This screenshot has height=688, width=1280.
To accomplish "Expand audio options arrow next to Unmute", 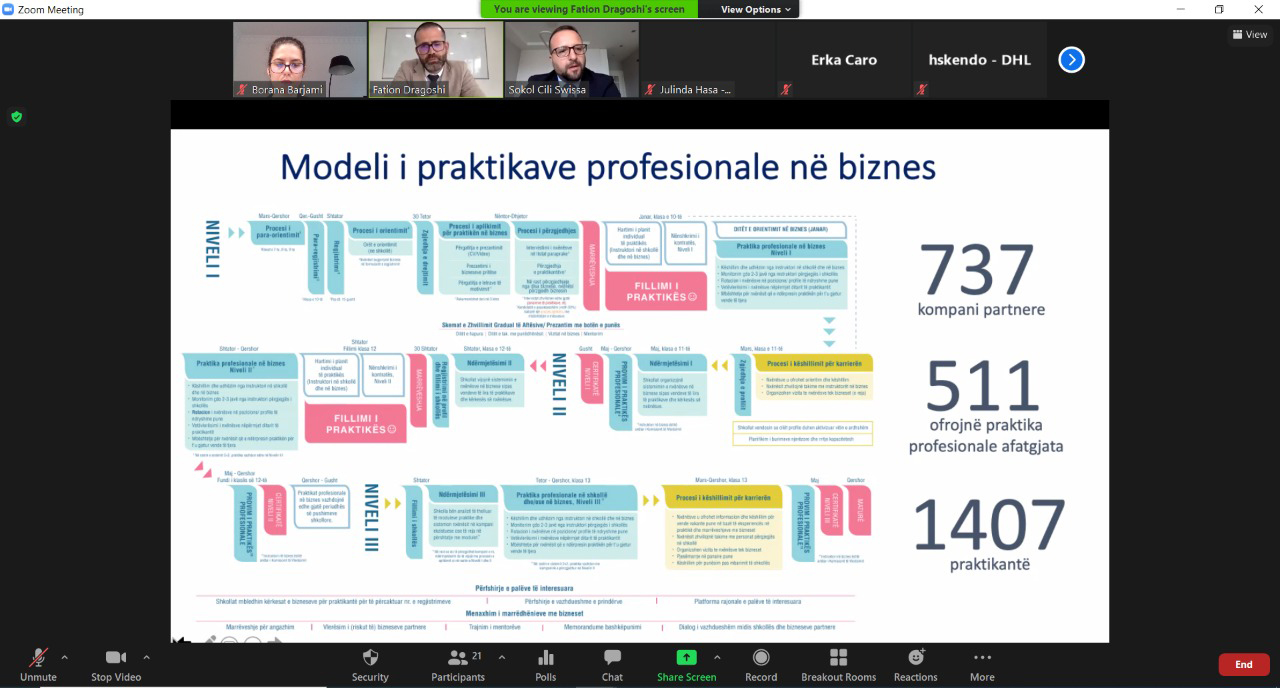I will click(65, 657).
